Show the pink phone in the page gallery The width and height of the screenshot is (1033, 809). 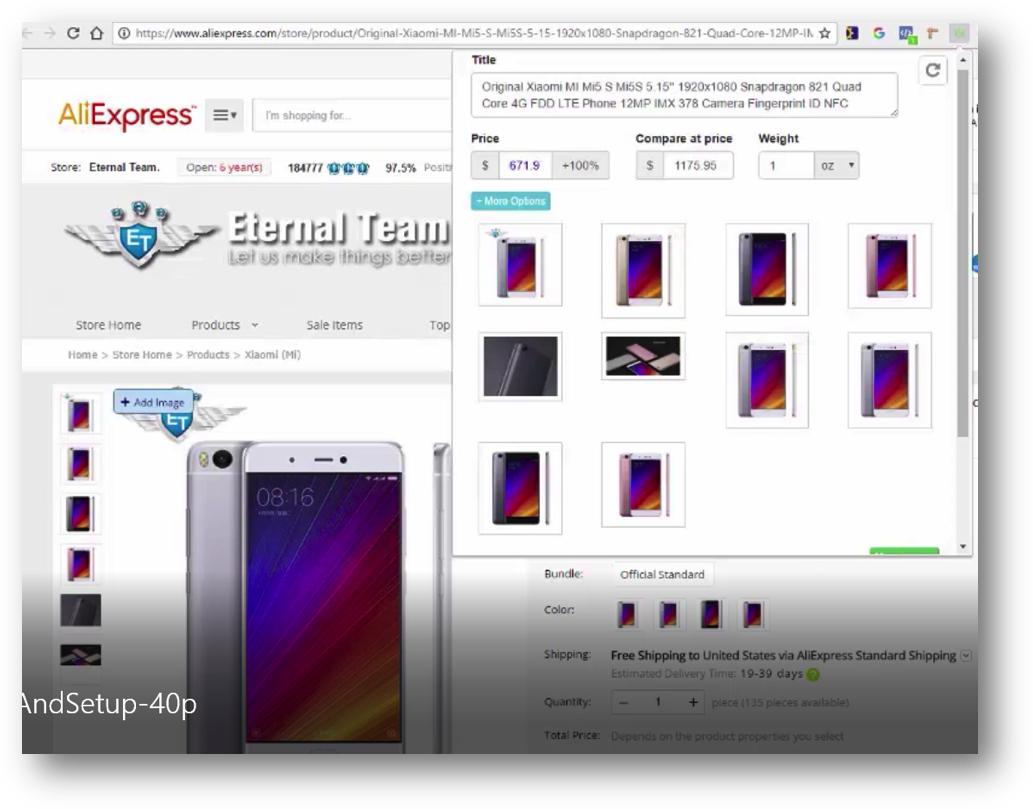80,564
